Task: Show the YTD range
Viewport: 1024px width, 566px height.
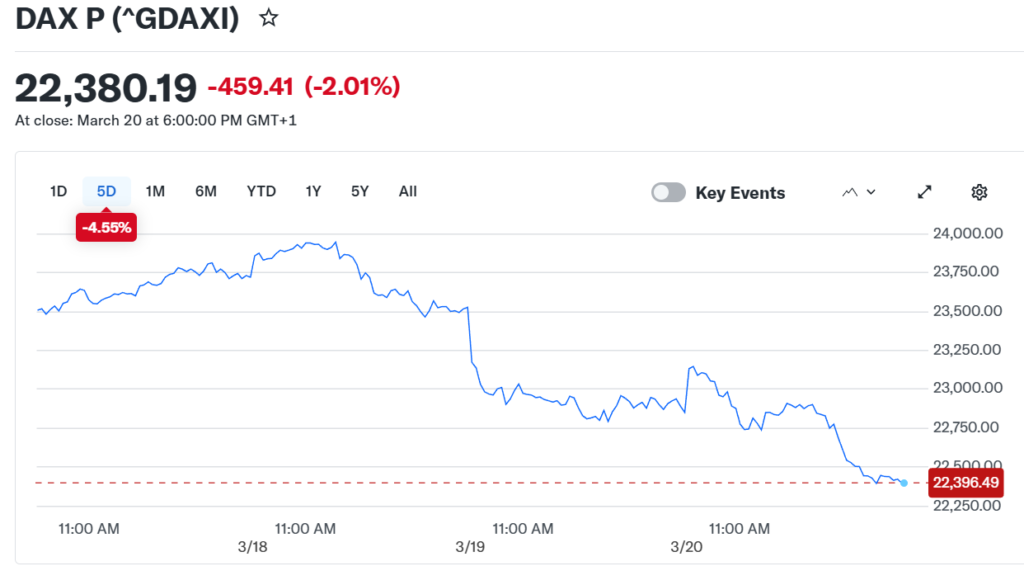Action: tap(261, 191)
